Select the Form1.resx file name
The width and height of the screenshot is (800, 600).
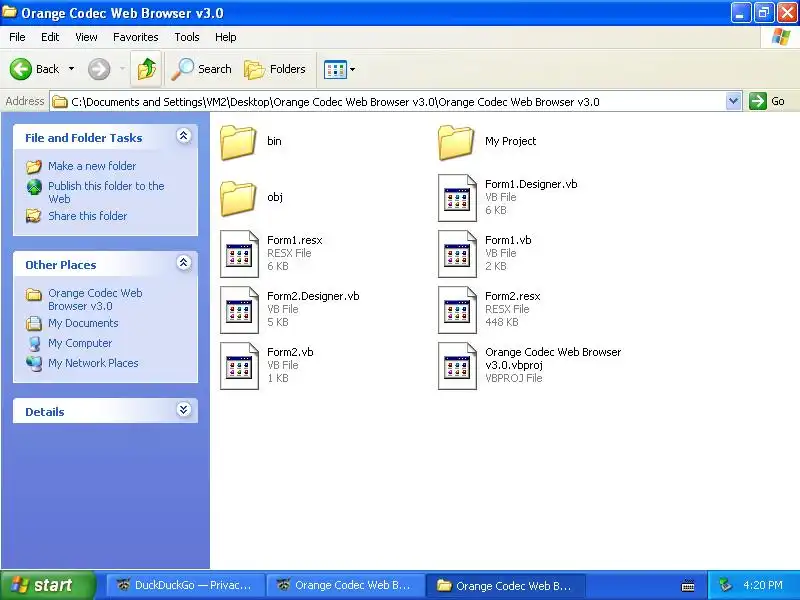294,240
